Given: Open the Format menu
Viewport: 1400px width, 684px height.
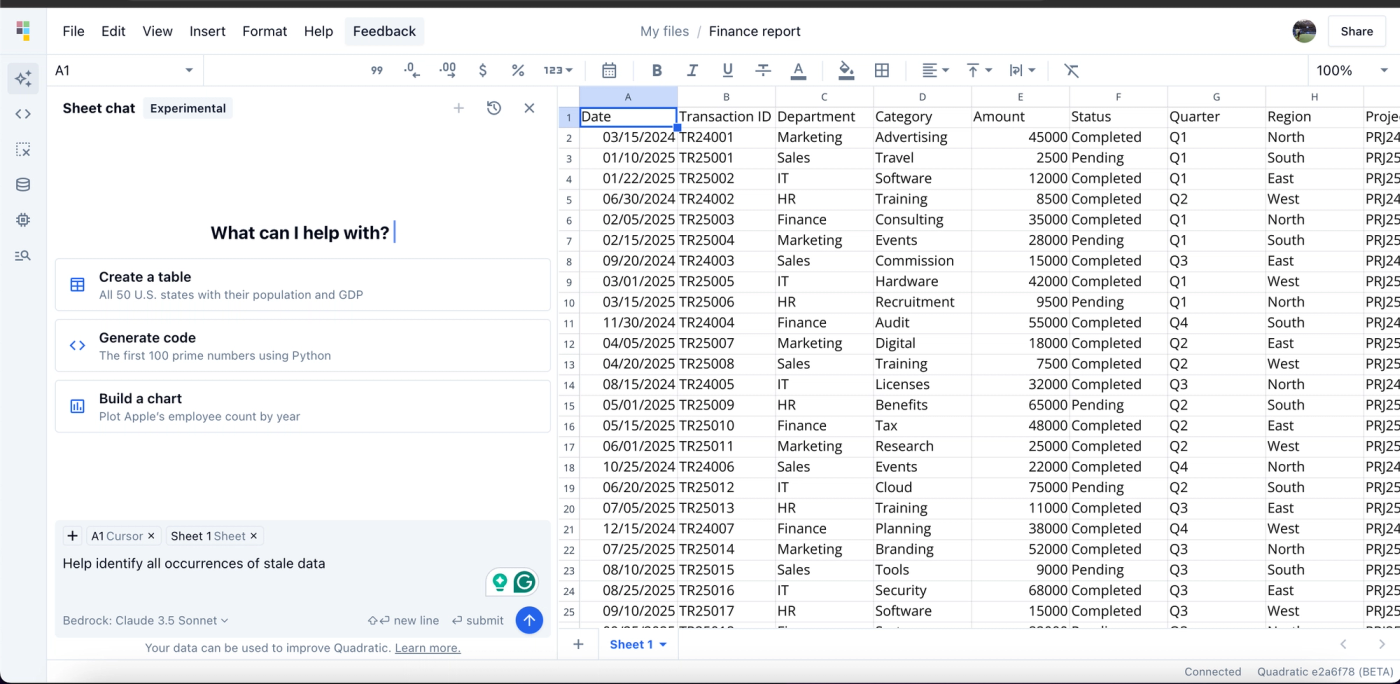Looking at the screenshot, I should pos(264,31).
